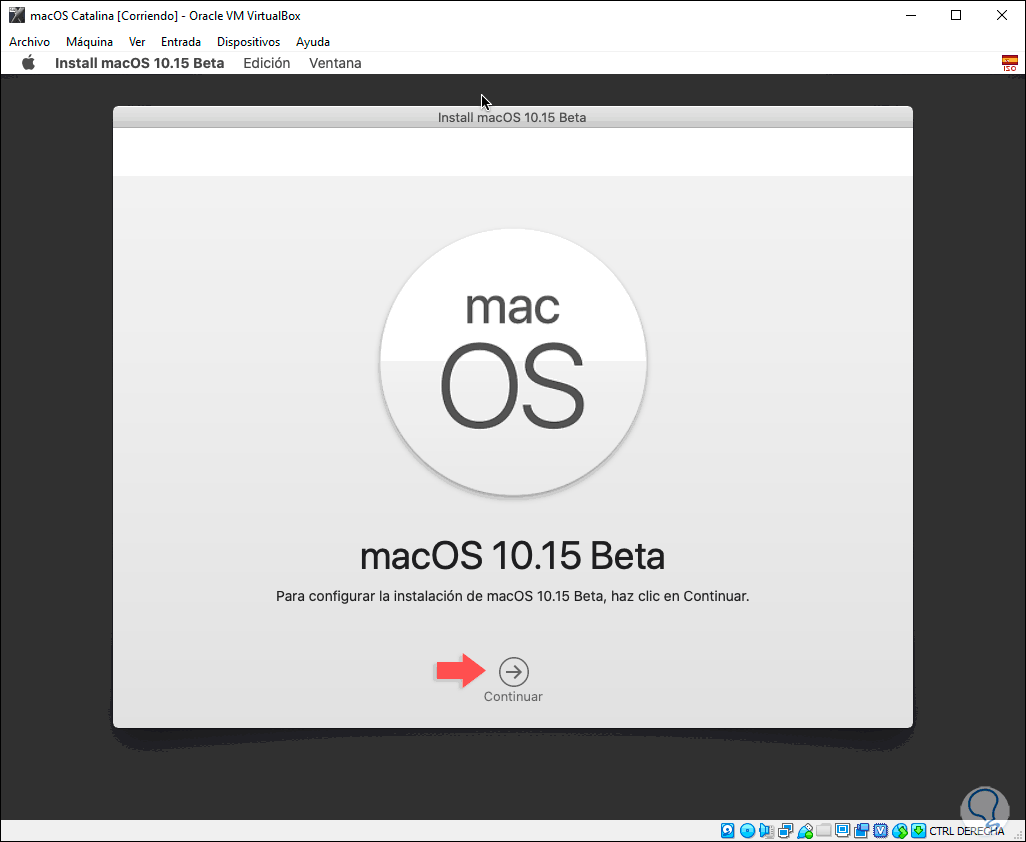The height and width of the screenshot is (842, 1026).
Task: Click the Continuar arrow button
Action: pos(514,672)
